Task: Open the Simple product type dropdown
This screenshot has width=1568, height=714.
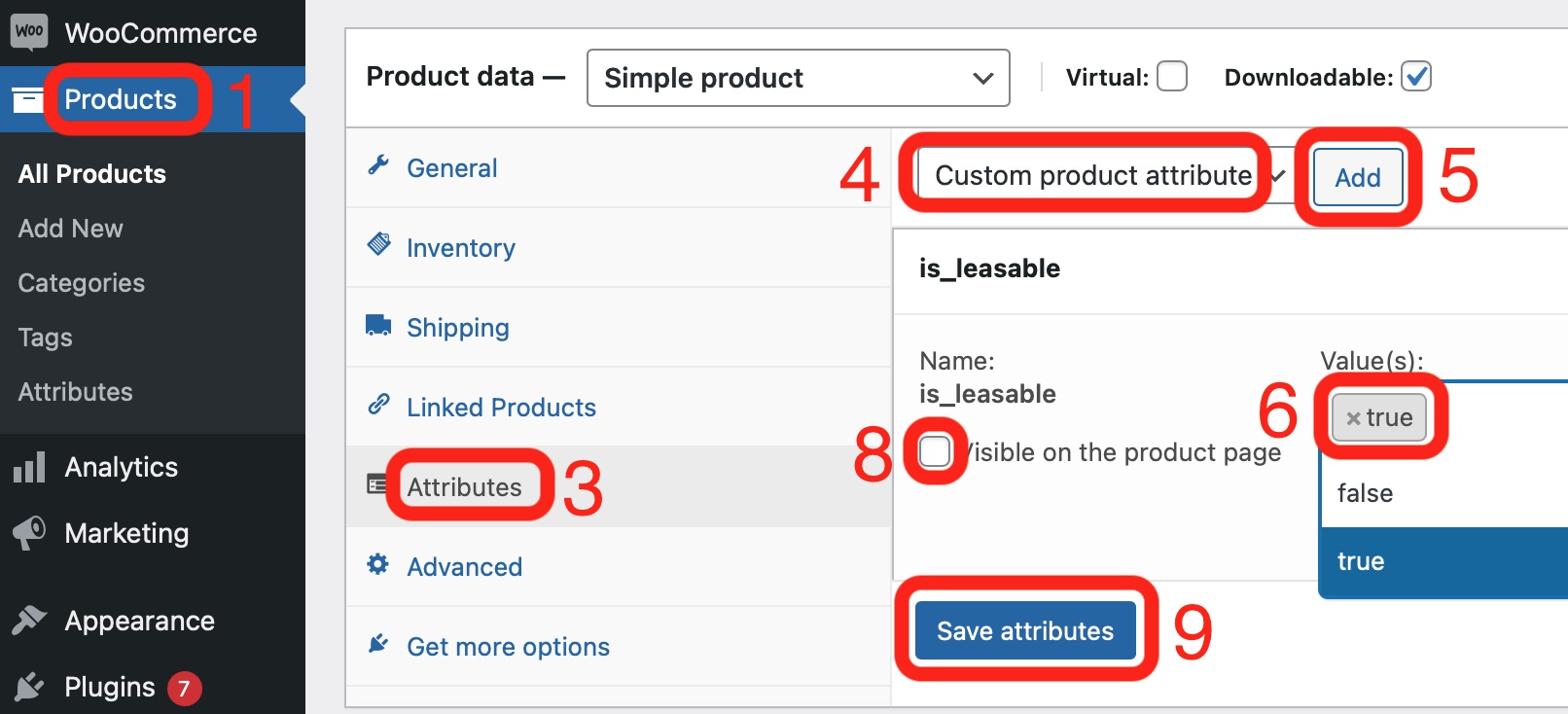Action: point(798,78)
